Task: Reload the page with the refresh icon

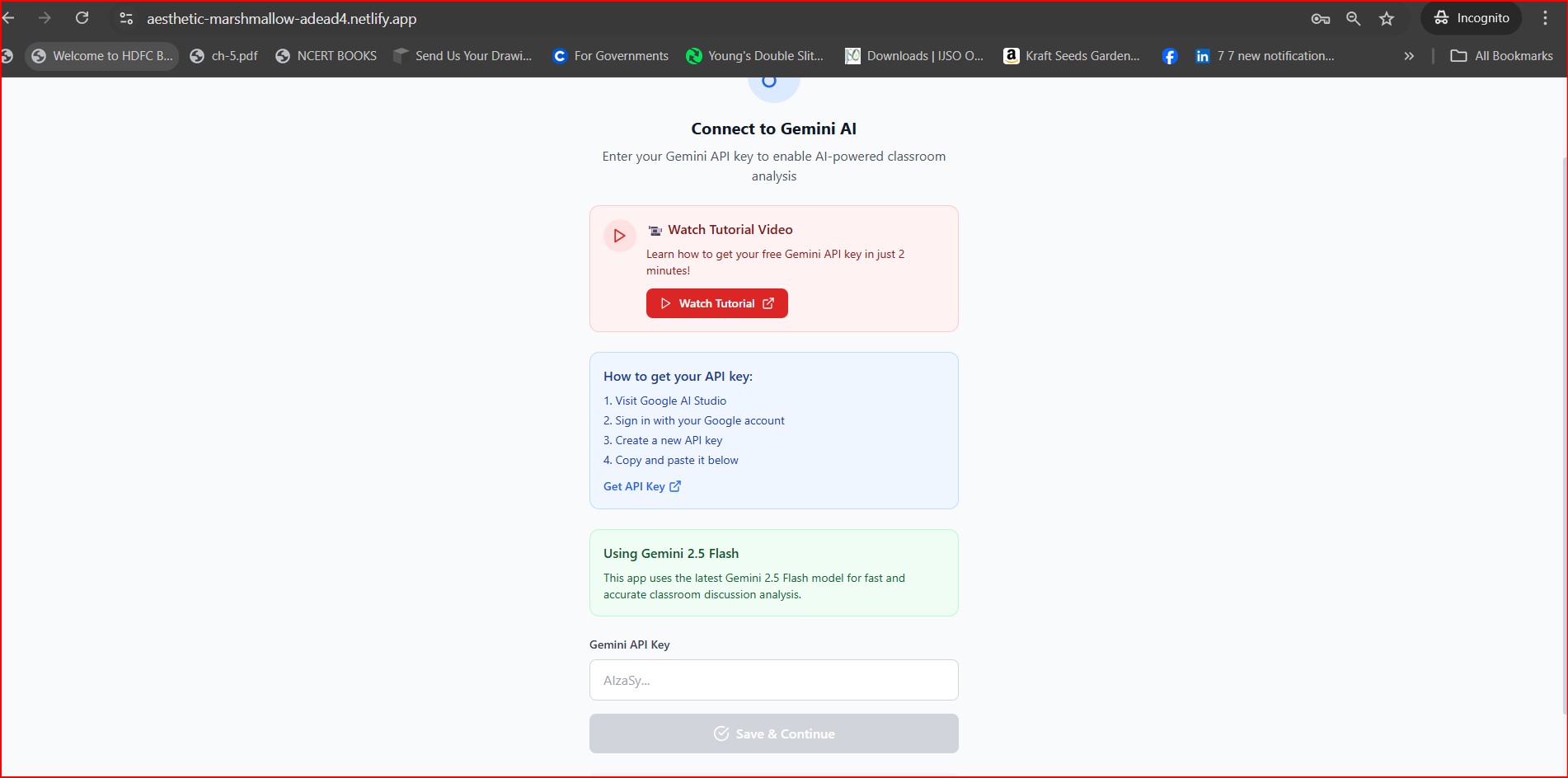Action: pyautogui.click(x=82, y=18)
